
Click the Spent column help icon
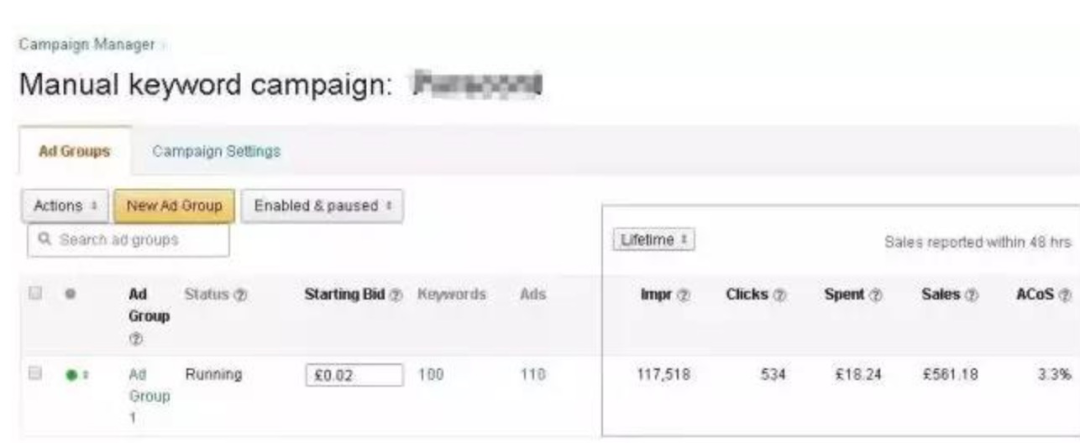tap(873, 294)
